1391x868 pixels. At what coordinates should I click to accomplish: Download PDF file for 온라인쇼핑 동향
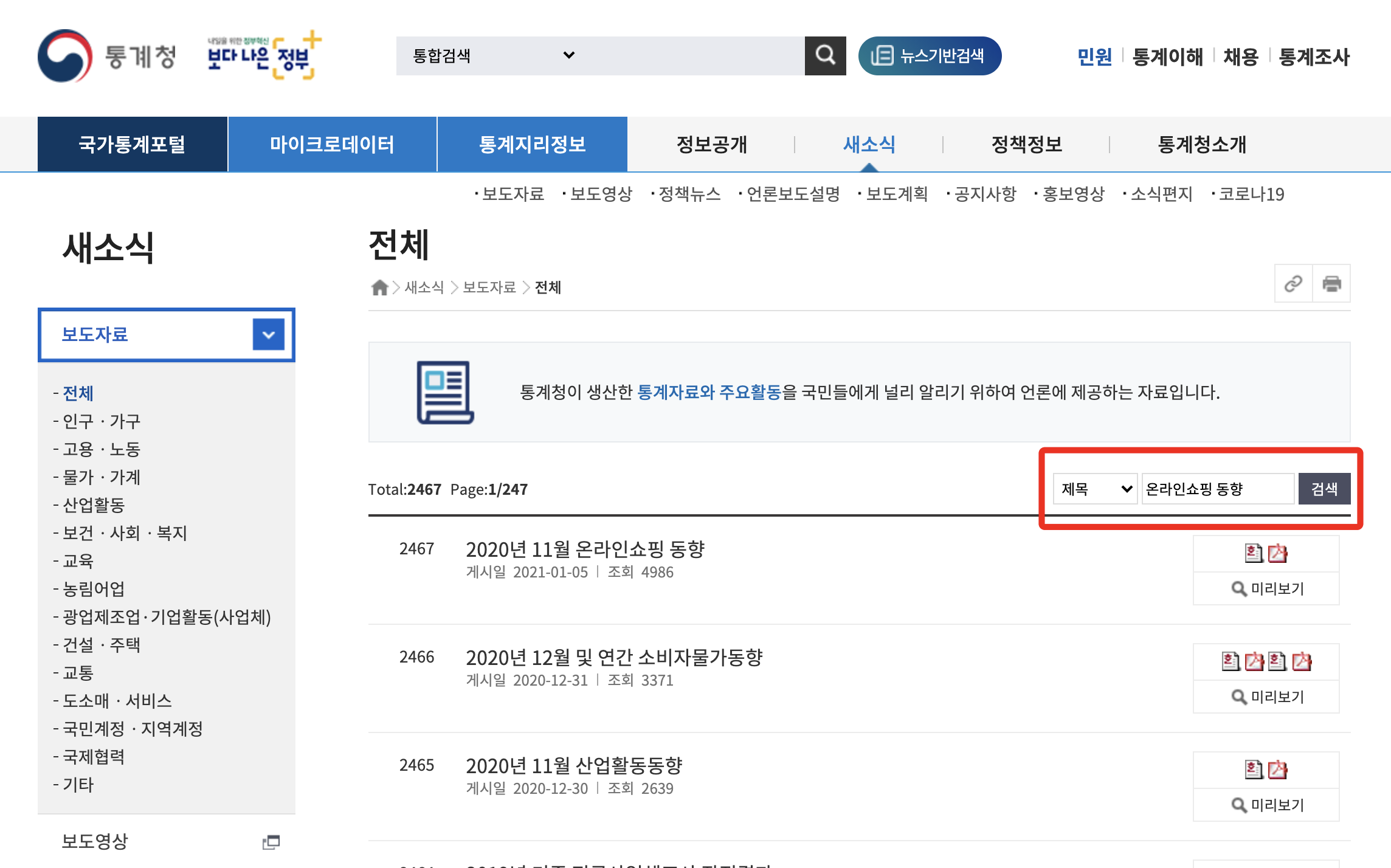[1278, 553]
